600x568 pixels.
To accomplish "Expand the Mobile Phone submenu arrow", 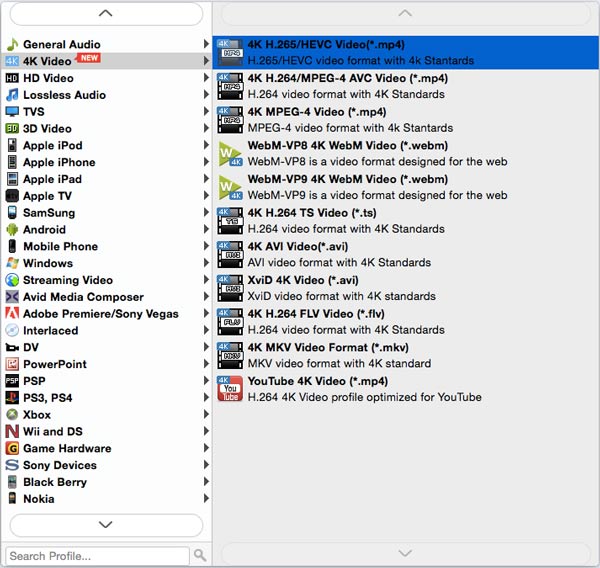I will pos(206,246).
